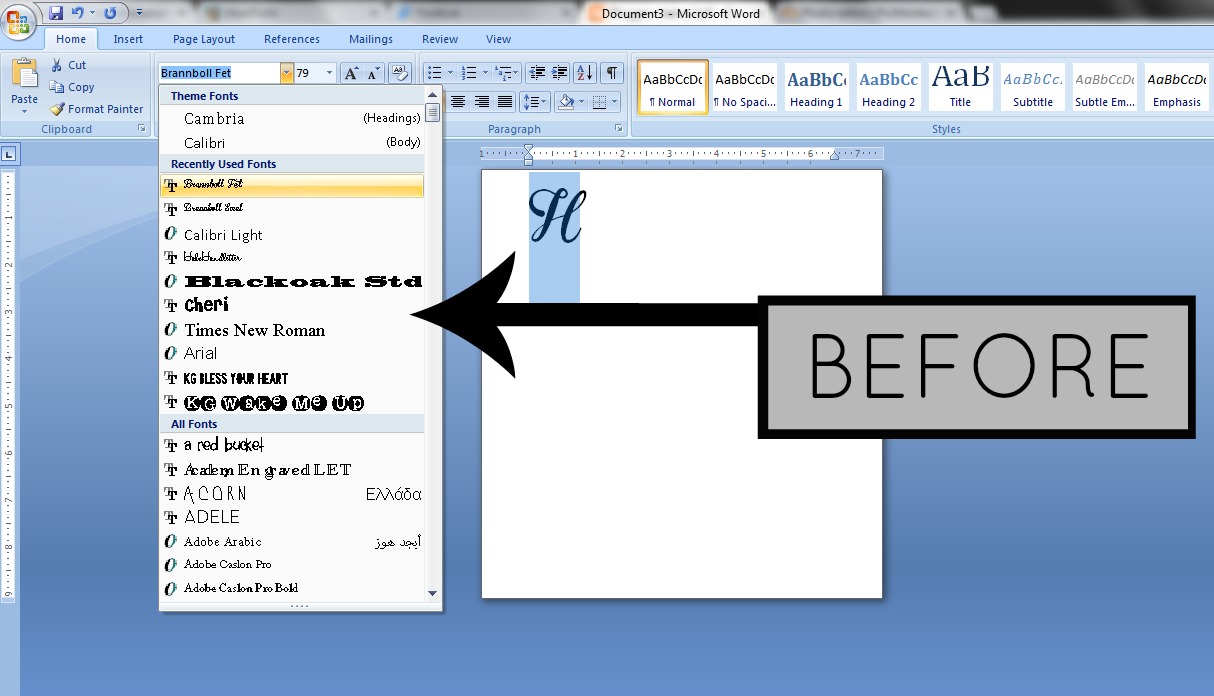Open Paragraph dialog launcher
This screenshot has width=1214, height=696.
620,129
